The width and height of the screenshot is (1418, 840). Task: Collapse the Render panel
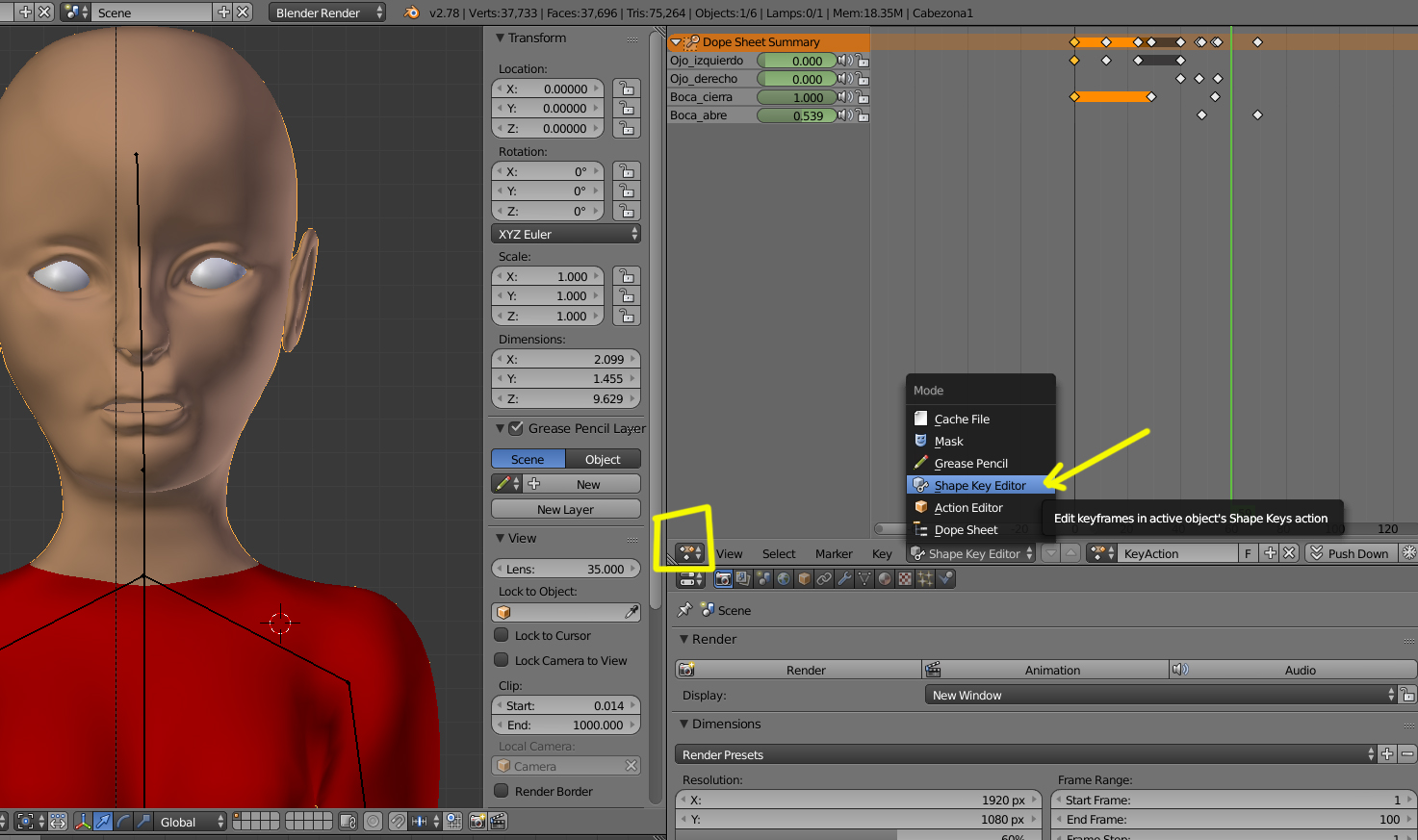coord(684,639)
